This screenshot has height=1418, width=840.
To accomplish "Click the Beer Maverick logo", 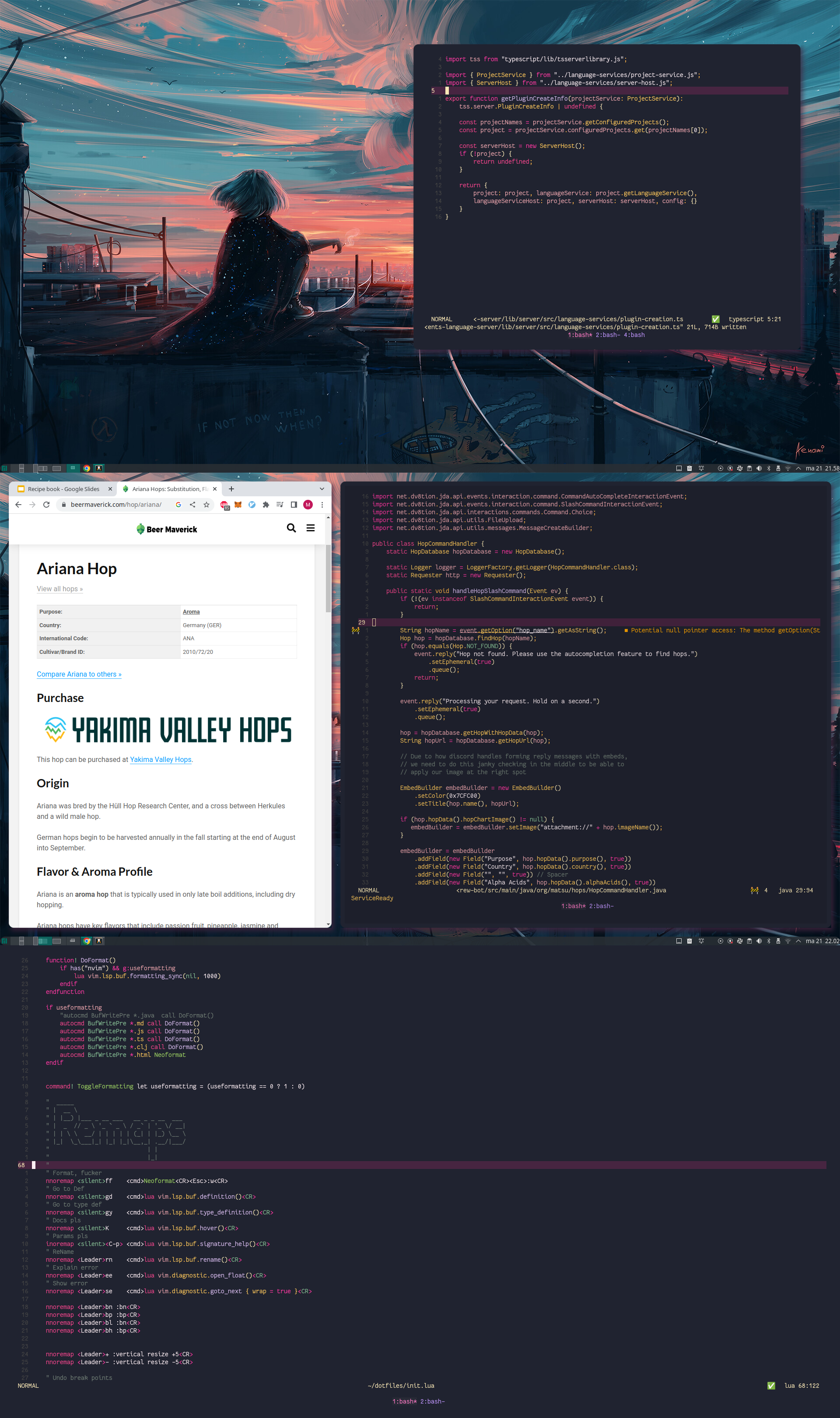I will click(167, 529).
